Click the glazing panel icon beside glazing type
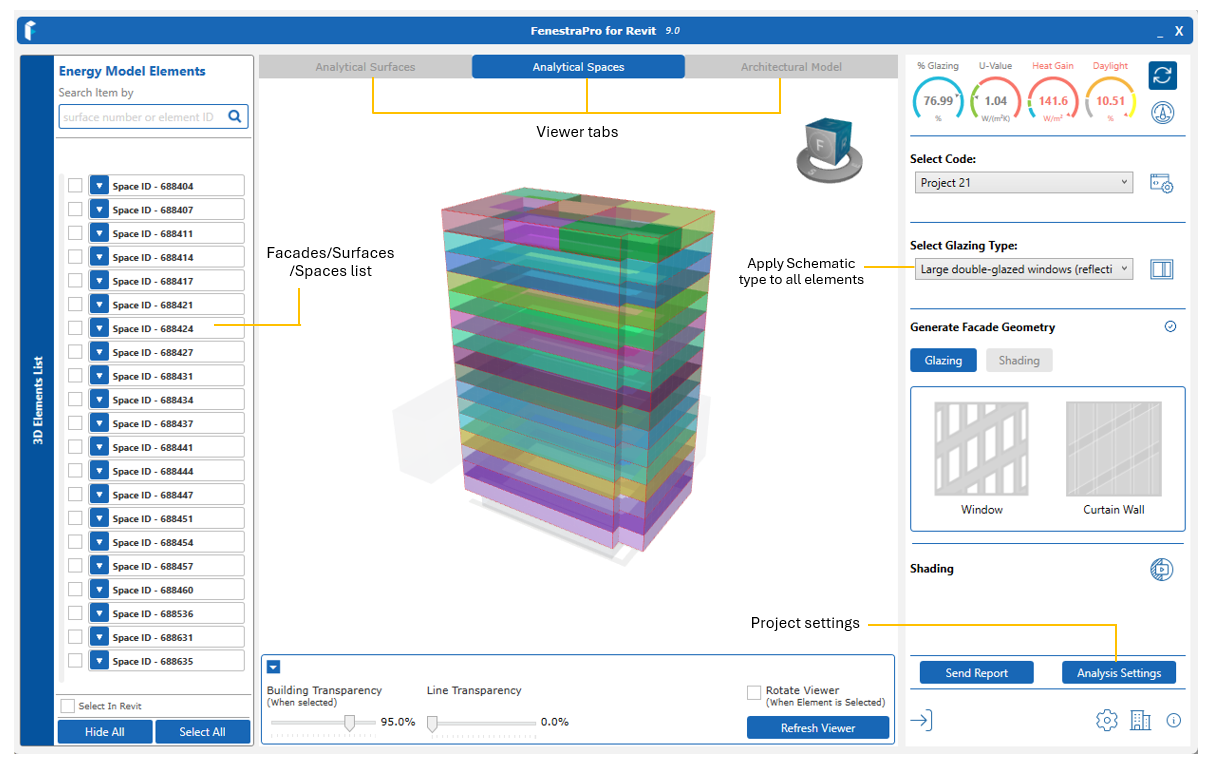1211x766 pixels. [1161, 269]
